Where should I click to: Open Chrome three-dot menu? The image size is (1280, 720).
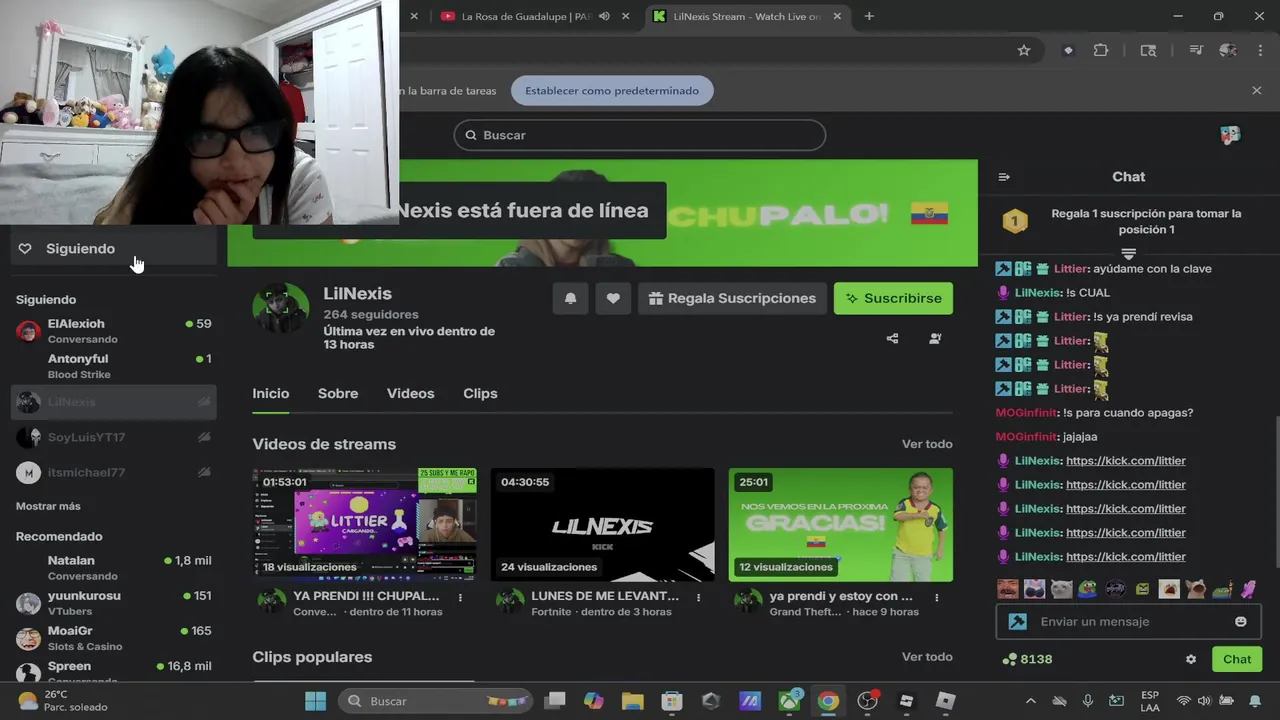[1260, 50]
